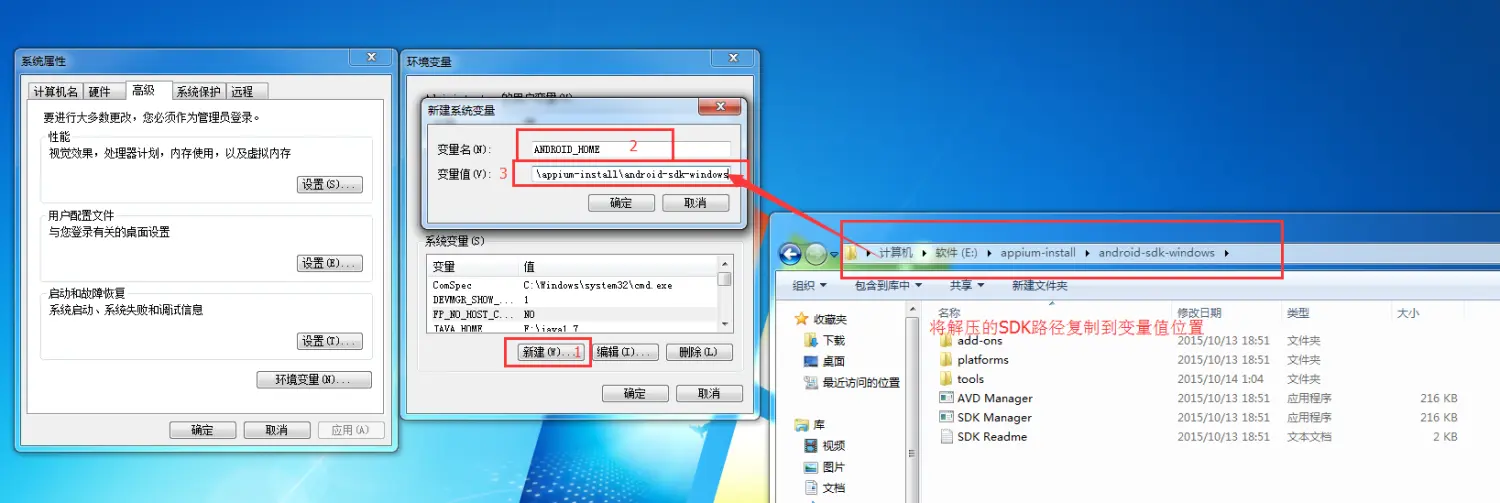The image size is (1500, 503).
Task: Click the Explorer forward navigation arrow
Action: coord(816,254)
